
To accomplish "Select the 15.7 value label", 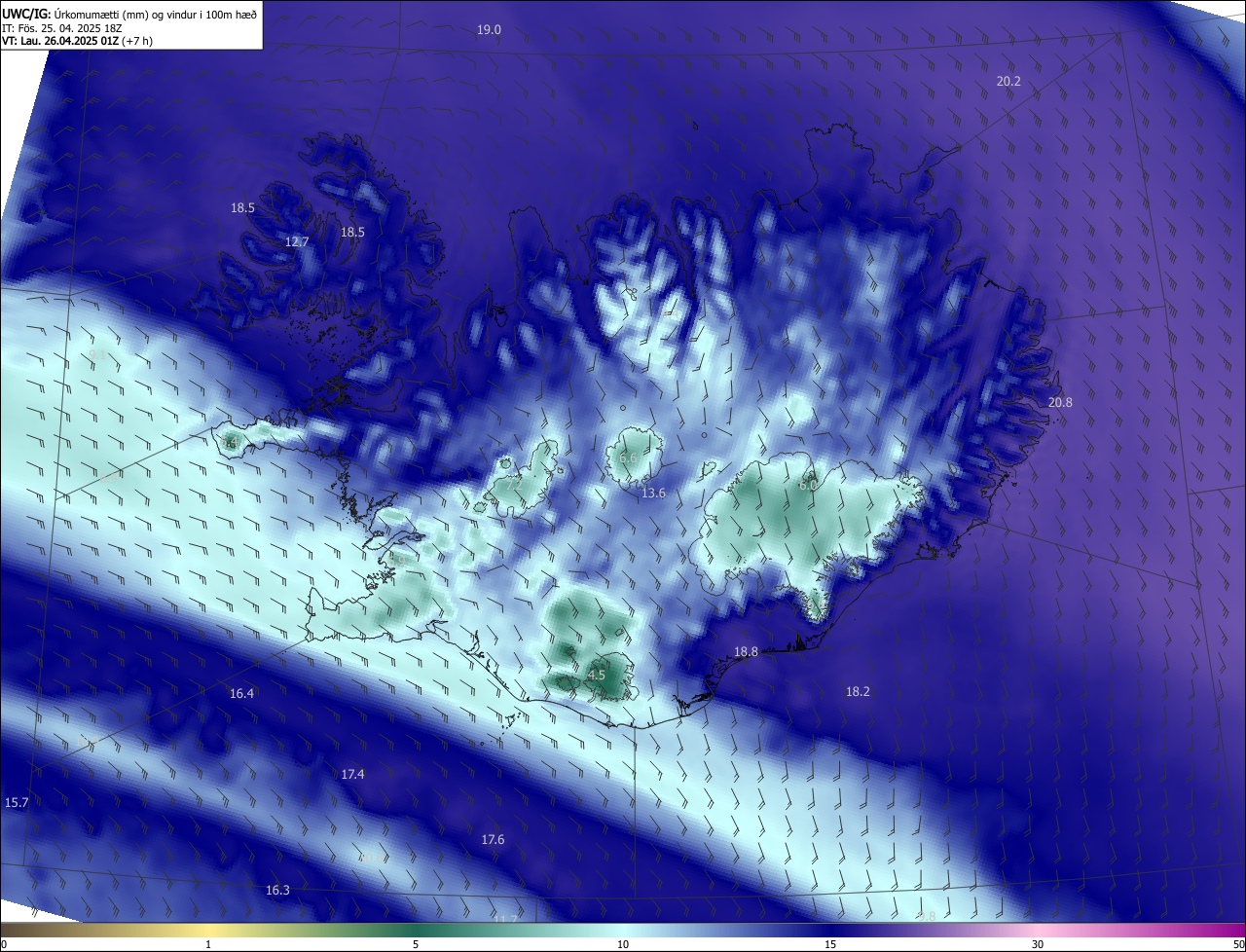I will (x=17, y=803).
